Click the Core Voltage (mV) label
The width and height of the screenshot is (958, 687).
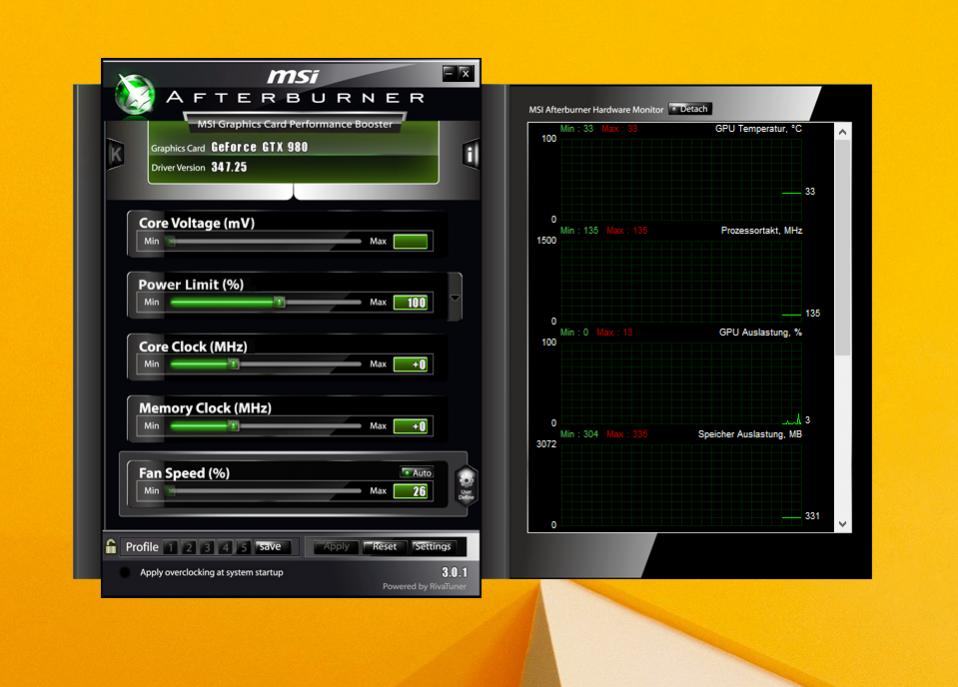197,223
